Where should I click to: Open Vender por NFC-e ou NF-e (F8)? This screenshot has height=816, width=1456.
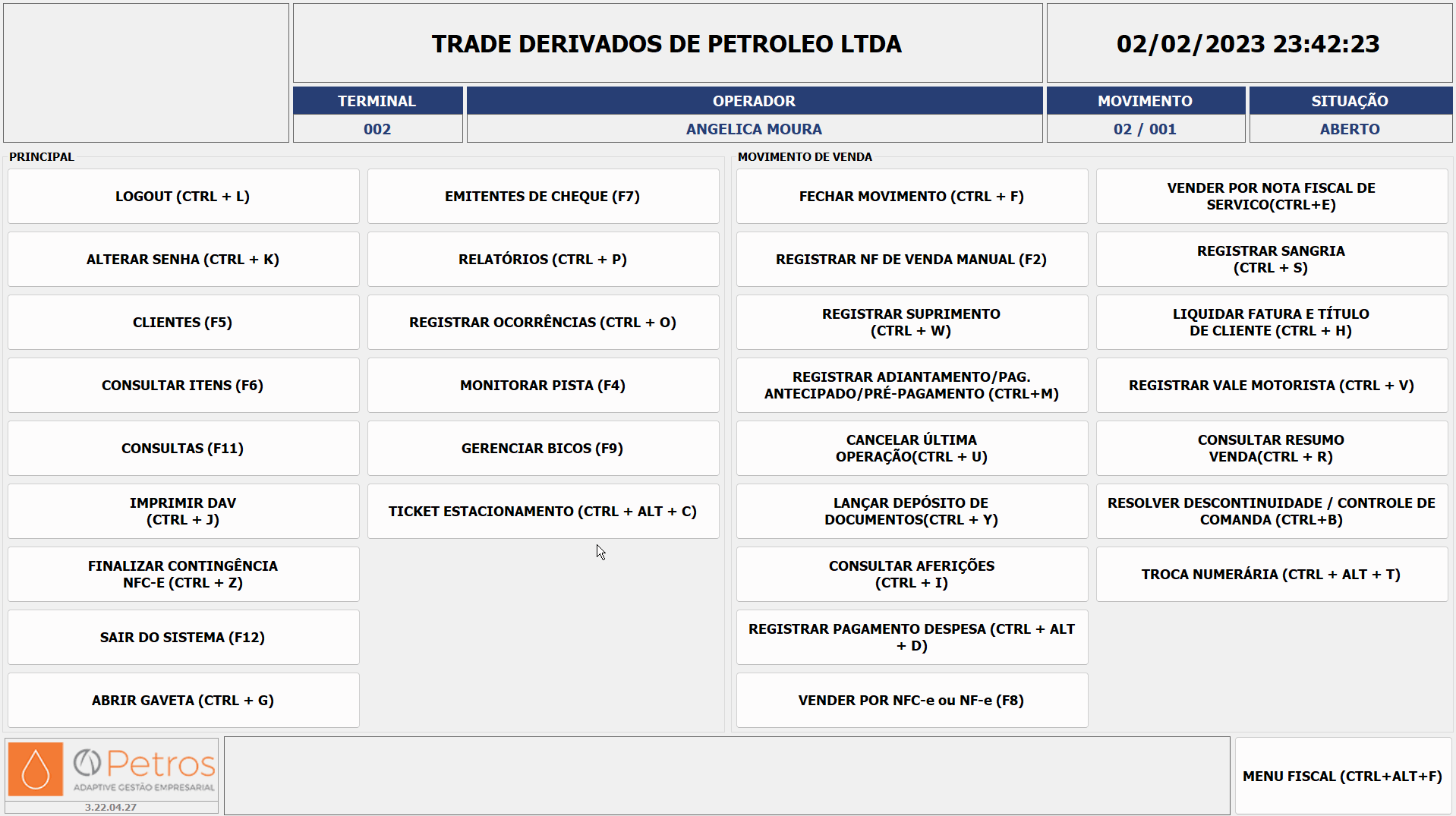pos(912,701)
